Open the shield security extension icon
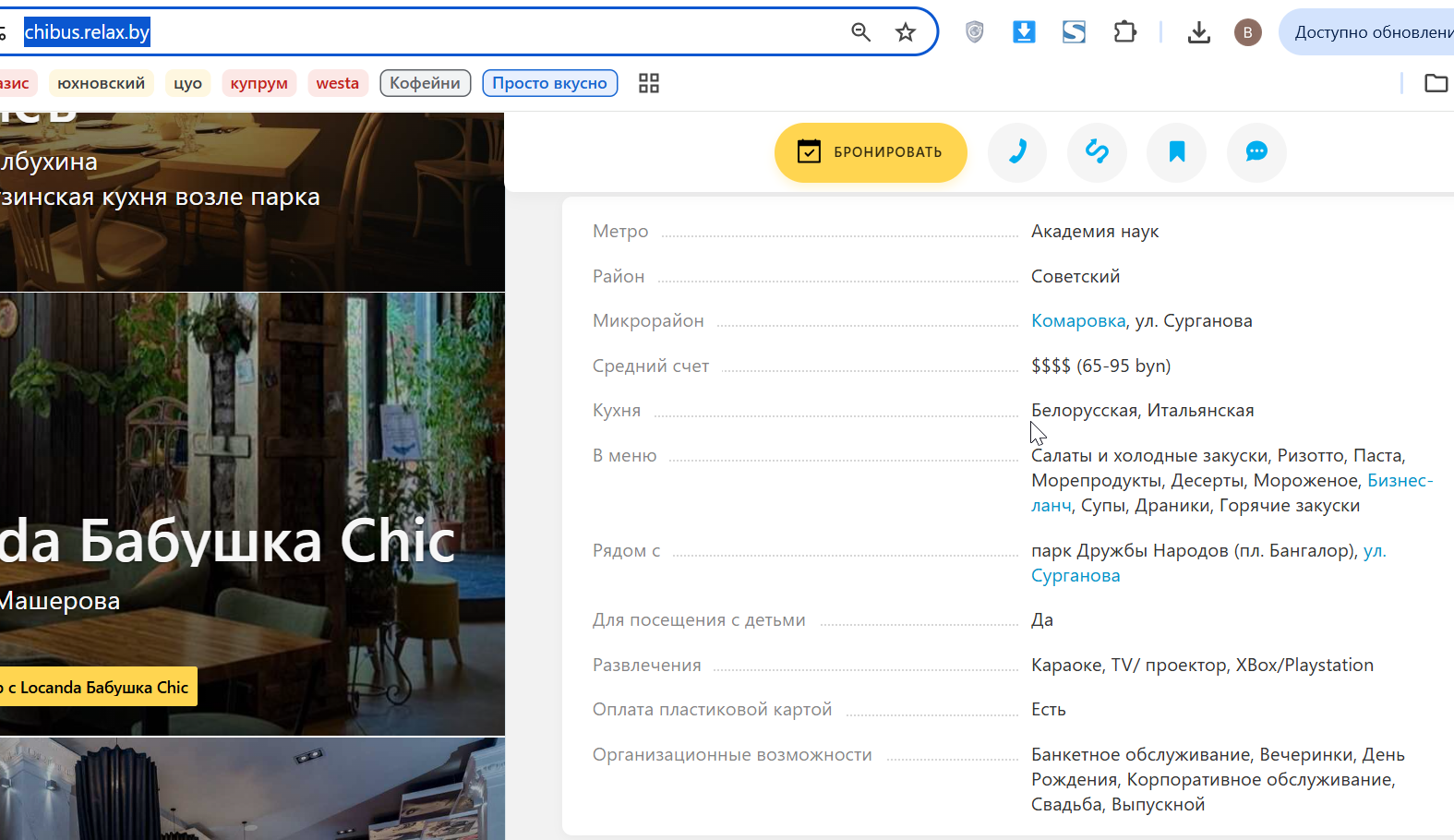This screenshot has width=1454, height=840. (x=974, y=32)
